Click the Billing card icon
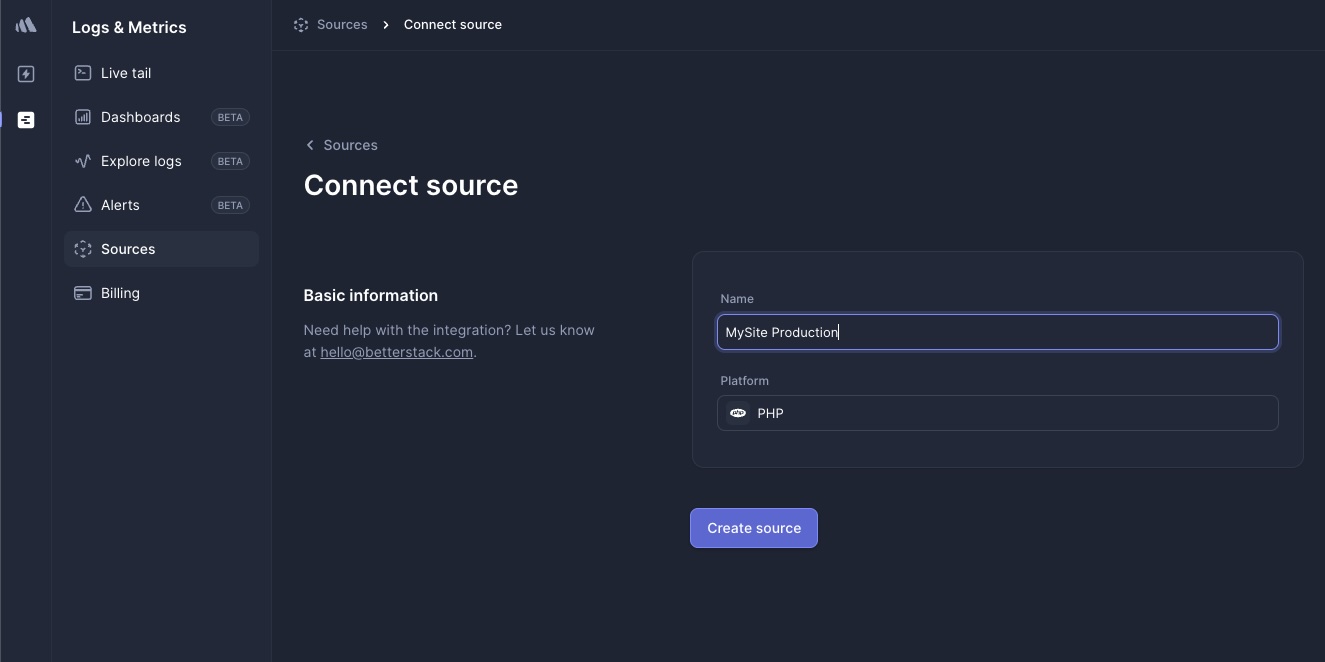Viewport: 1325px width, 662px height. click(x=83, y=293)
